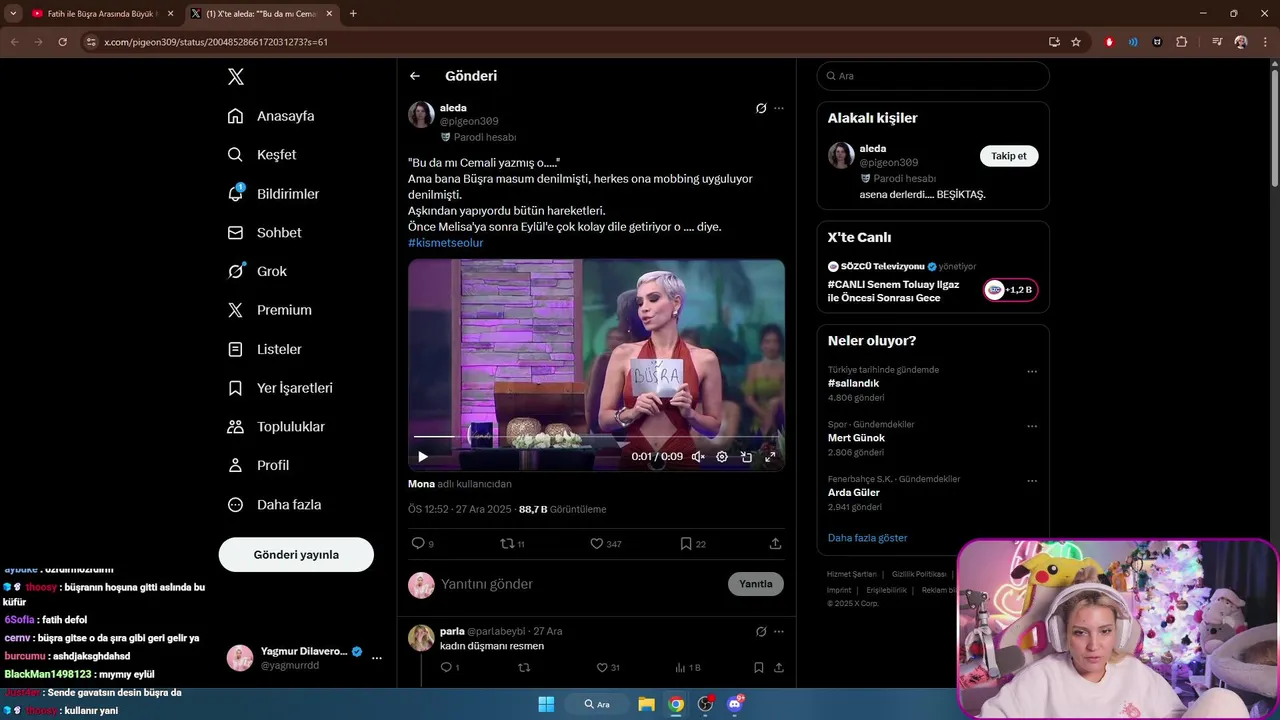Image resolution: width=1280 pixels, height=720 pixels.
Task: Click Grok icon on parla's reply
Action: point(760,632)
